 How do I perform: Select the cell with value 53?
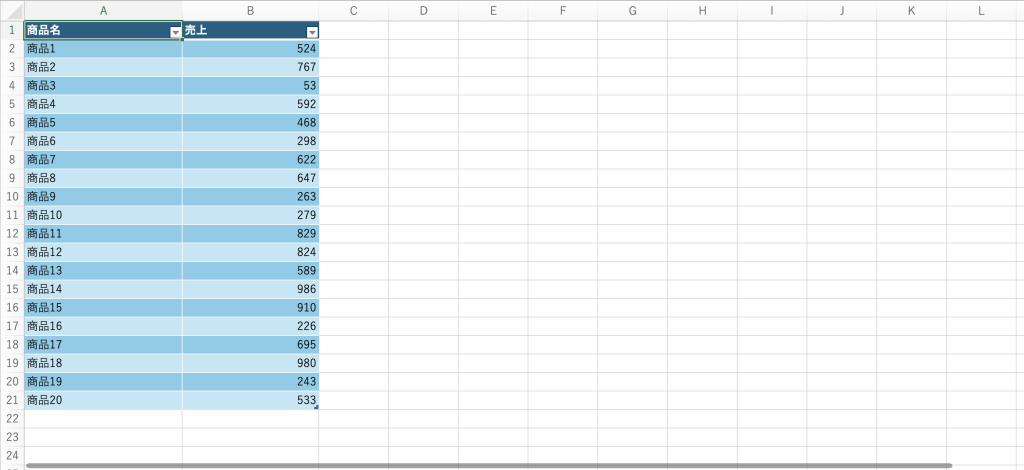tap(250, 86)
